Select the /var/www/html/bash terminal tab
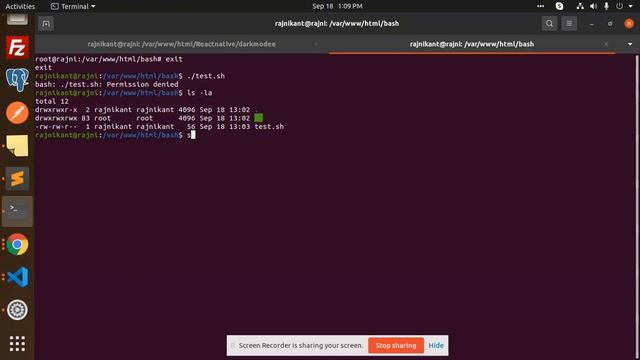Screen dimensions: 640x360 point(472,44)
